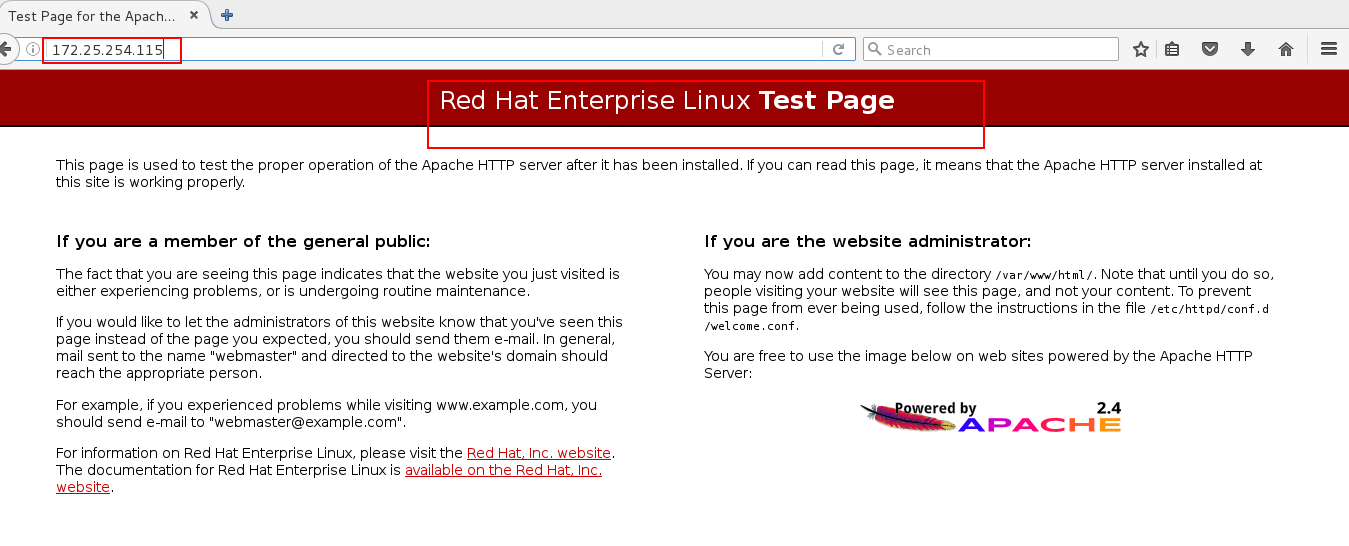Open a new tab with the plus icon
This screenshot has width=1349, height=546.
[x=227, y=15]
